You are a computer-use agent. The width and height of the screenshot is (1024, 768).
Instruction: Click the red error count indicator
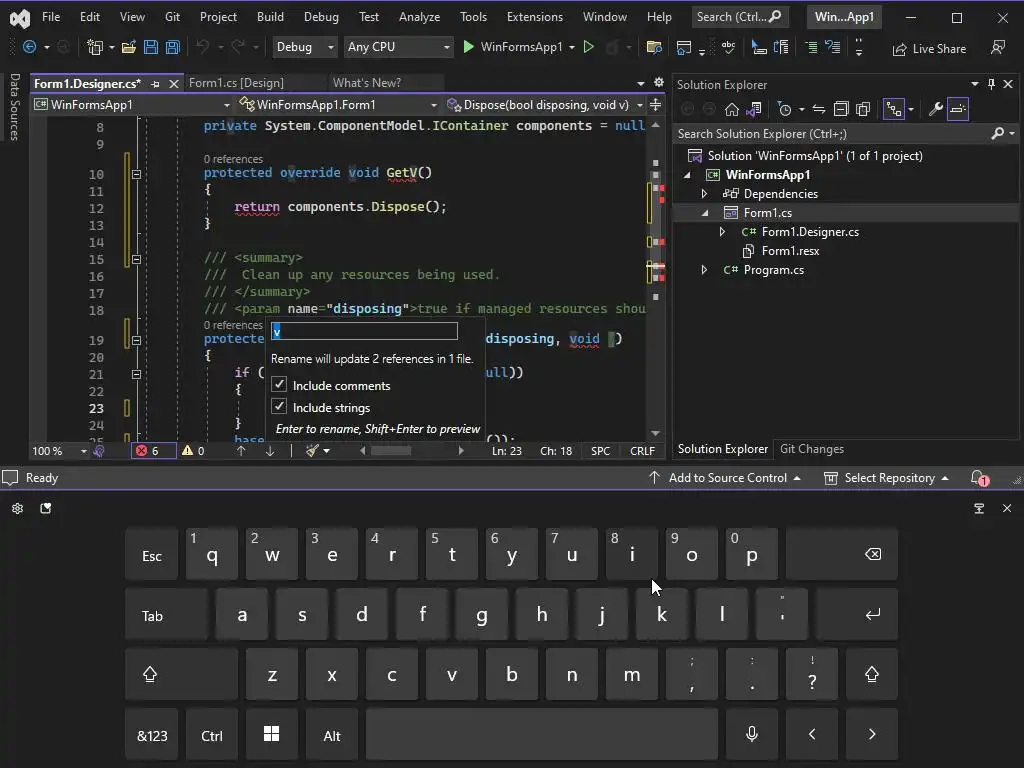(x=153, y=451)
